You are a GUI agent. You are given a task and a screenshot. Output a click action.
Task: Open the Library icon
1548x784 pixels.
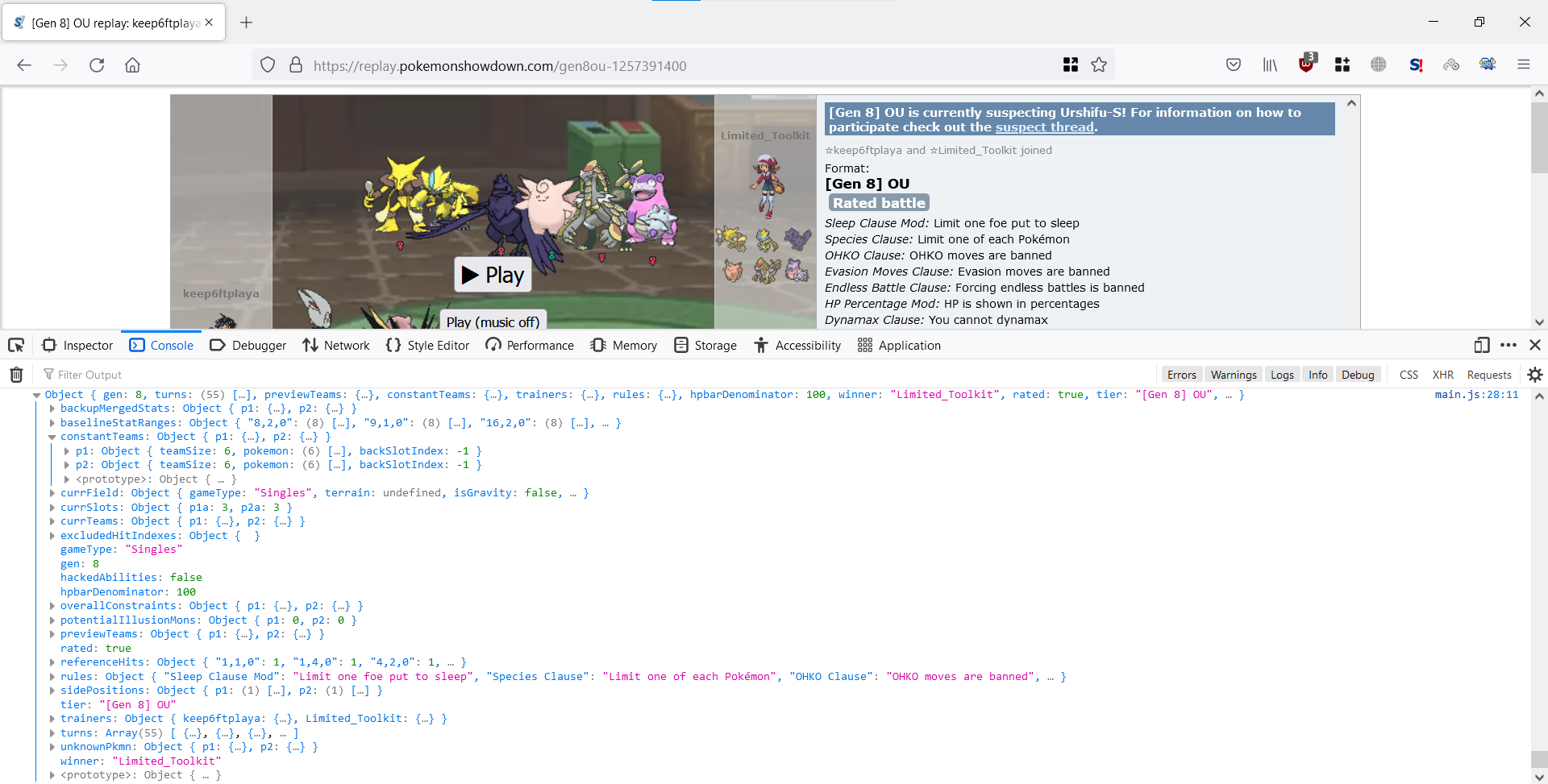1270,65
